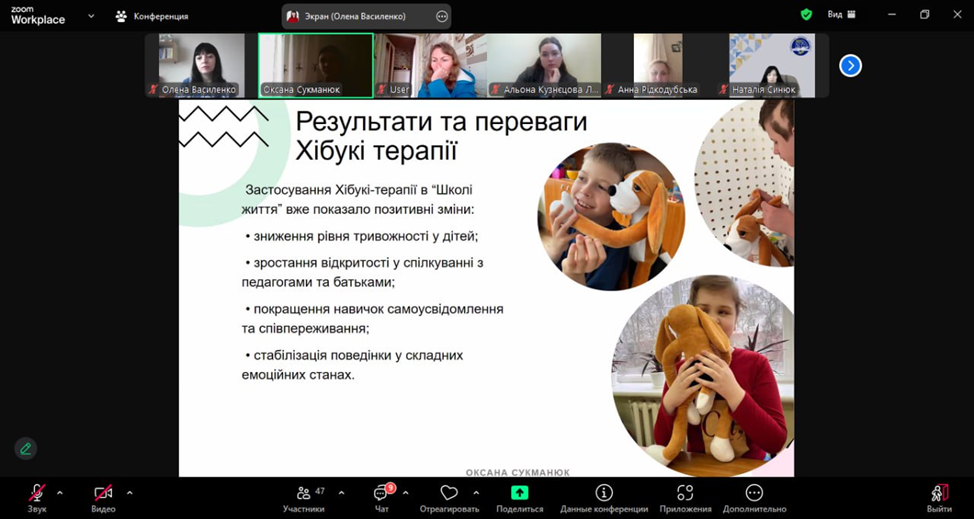This screenshot has width=974, height=519.
Task: Expand audio options arrow next to Звук
Action: tap(60, 493)
